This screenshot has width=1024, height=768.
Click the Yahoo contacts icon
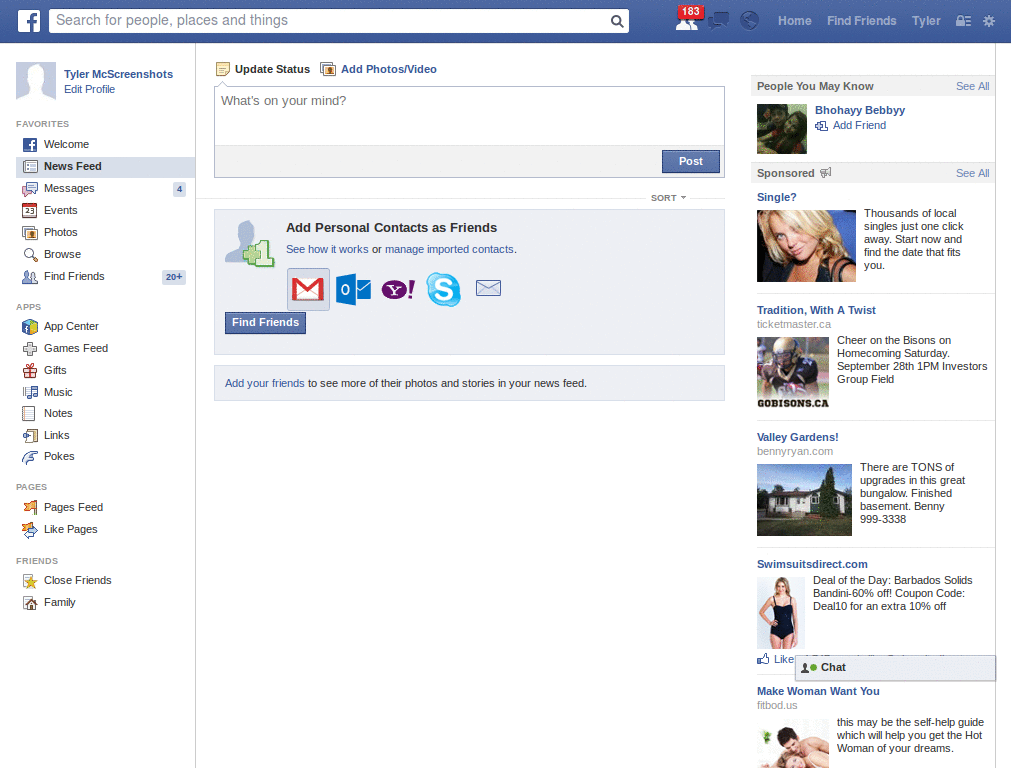398,289
